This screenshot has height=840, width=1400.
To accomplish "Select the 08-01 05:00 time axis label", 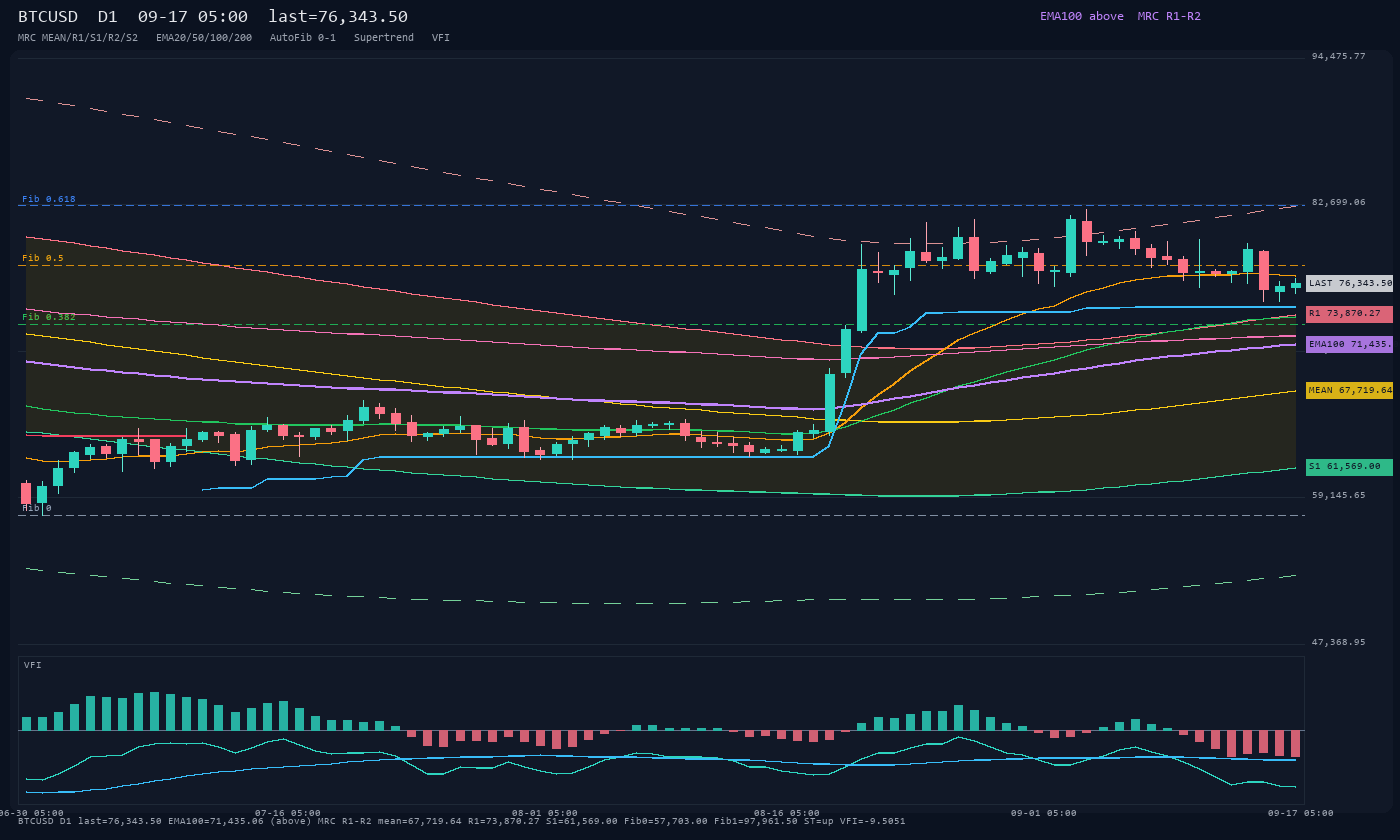I will [x=545, y=813].
